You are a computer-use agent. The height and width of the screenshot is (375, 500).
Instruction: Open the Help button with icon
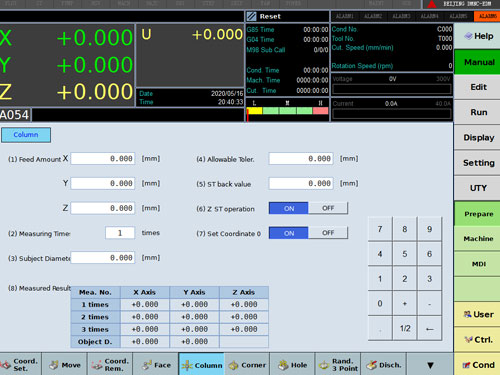click(478, 36)
